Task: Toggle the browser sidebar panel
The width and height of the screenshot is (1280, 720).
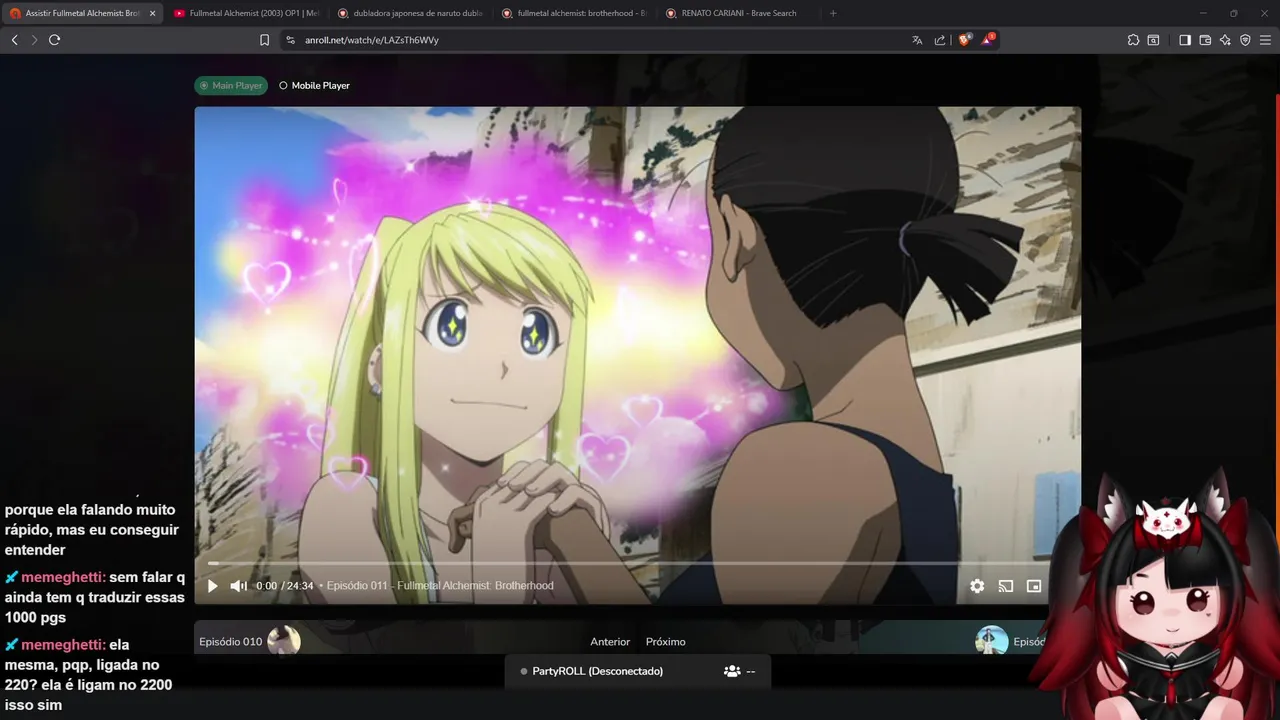Action: click(1185, 40)
